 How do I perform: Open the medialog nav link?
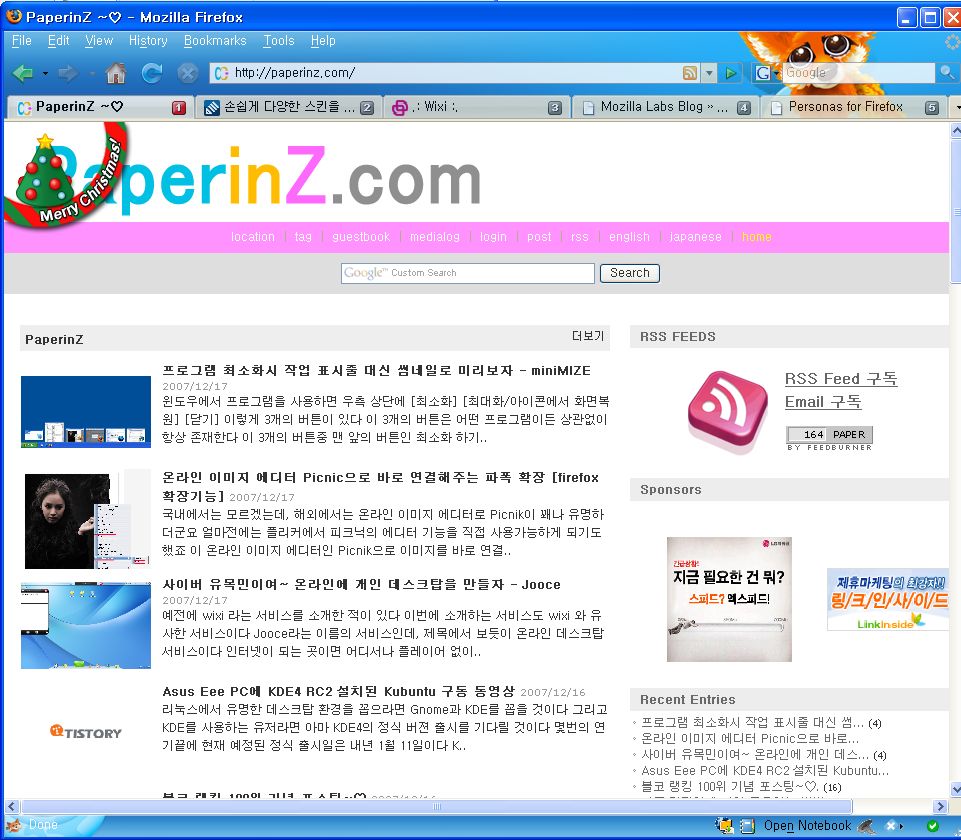435,237
